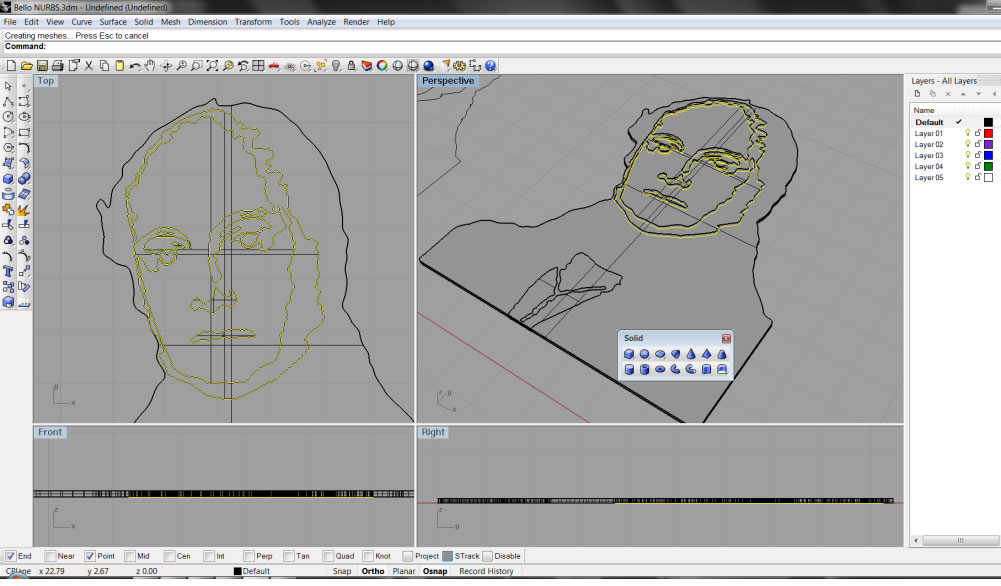Select the Box solid tool in sidebar
This screenshot has width=1001, height=586.
pyautogui.click(x=8, y=179)
